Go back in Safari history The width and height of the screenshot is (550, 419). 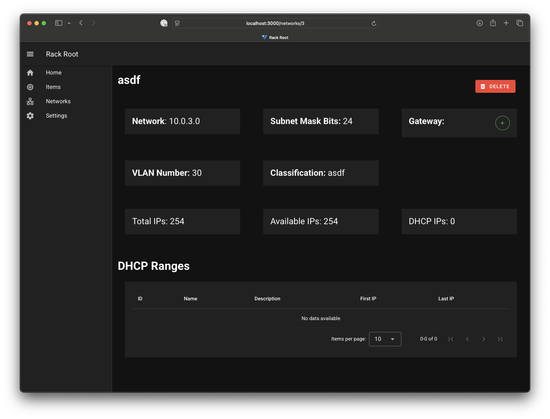[x=81, y=23]
